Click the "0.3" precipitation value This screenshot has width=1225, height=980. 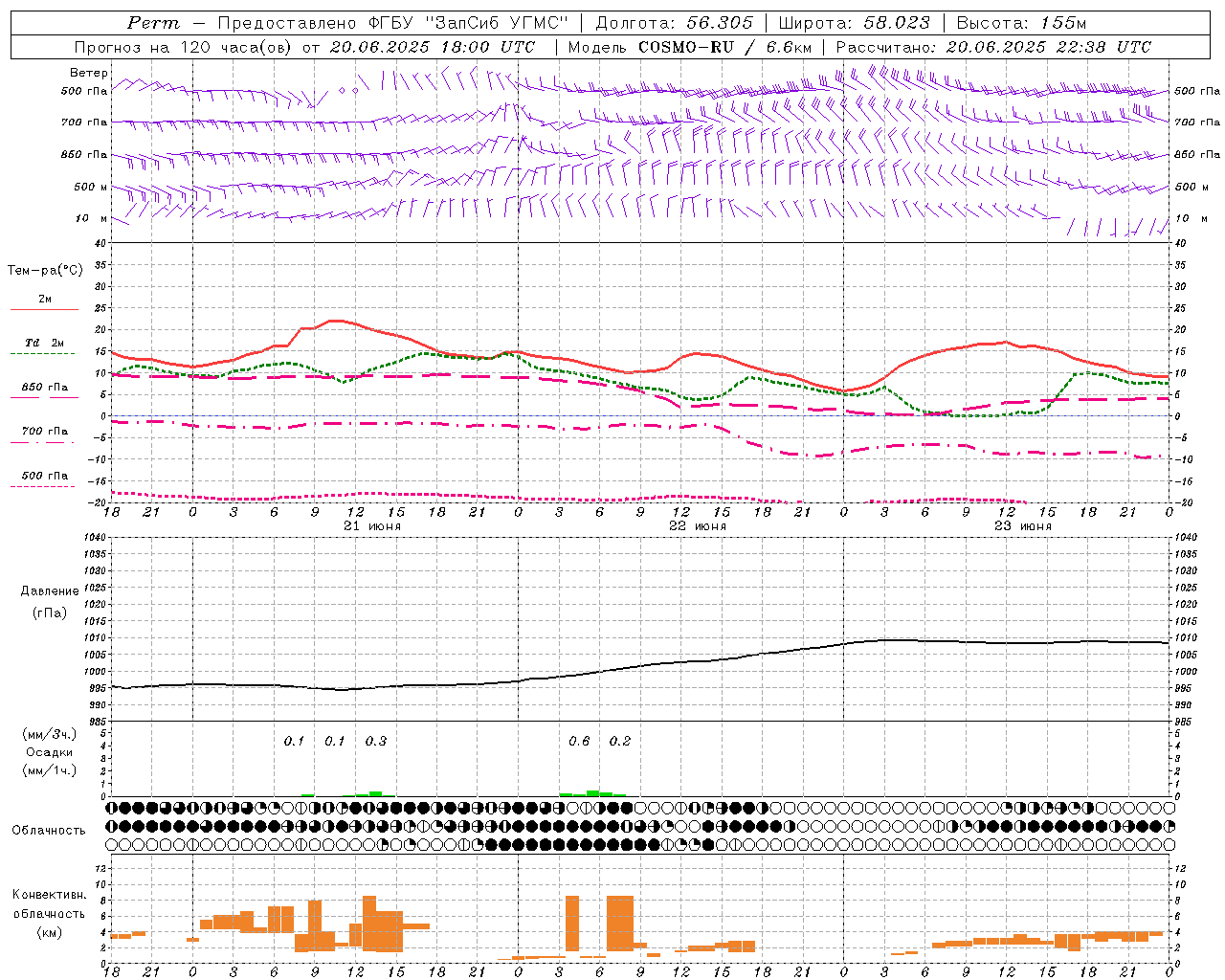(376, 741)
